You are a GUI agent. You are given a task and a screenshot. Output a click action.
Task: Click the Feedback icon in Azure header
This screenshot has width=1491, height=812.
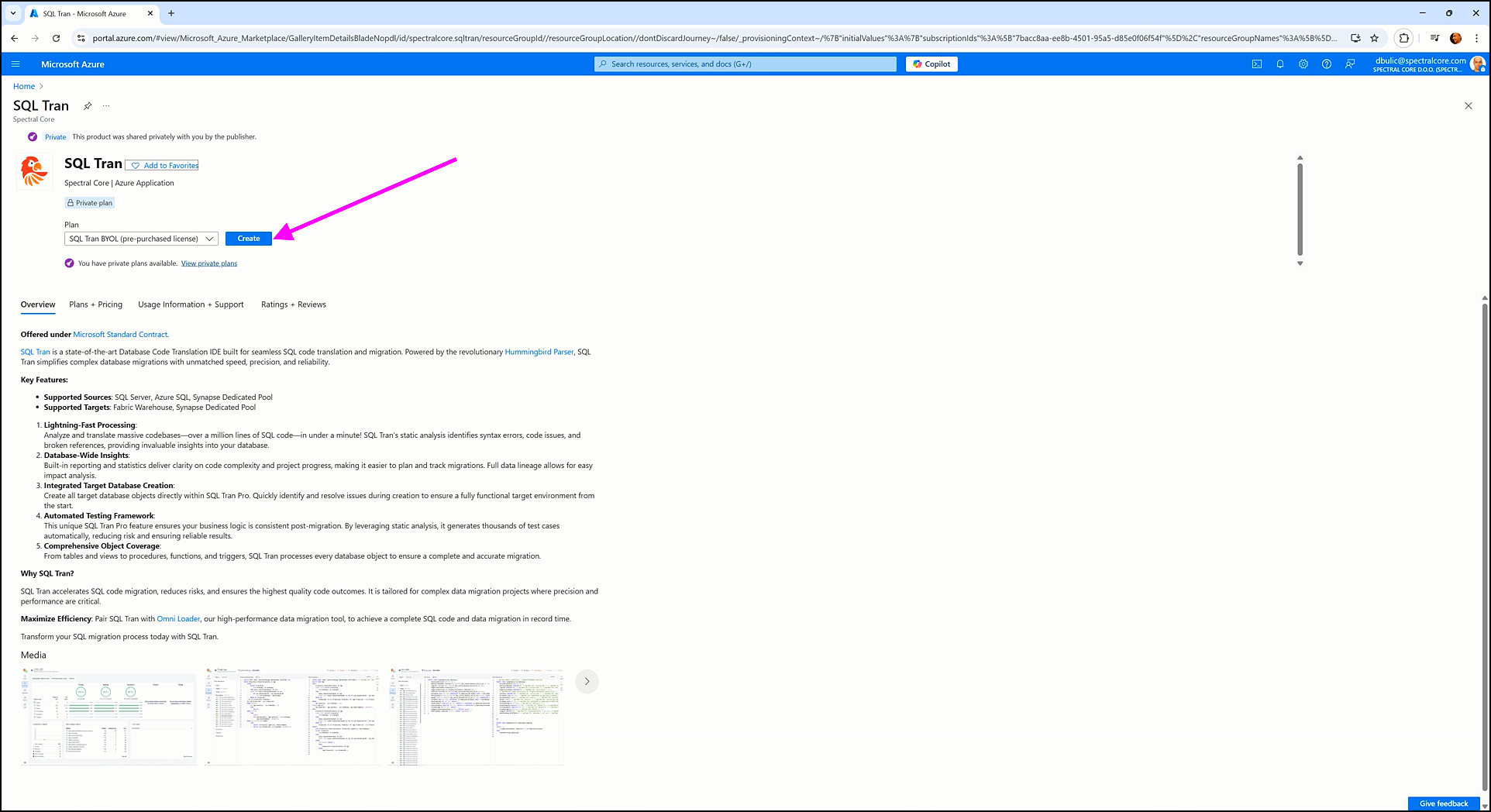pyautogui.click(x=1350, y=64)
